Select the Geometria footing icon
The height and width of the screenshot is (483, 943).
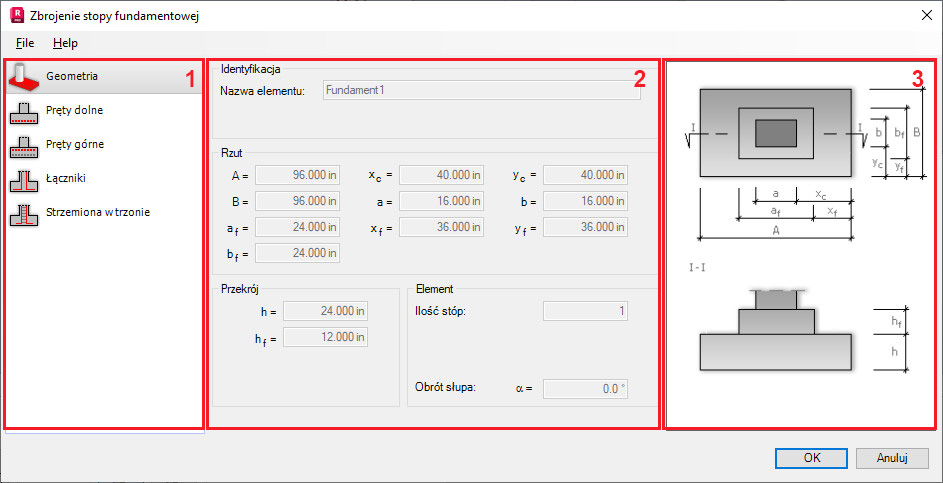pos(23,76)
